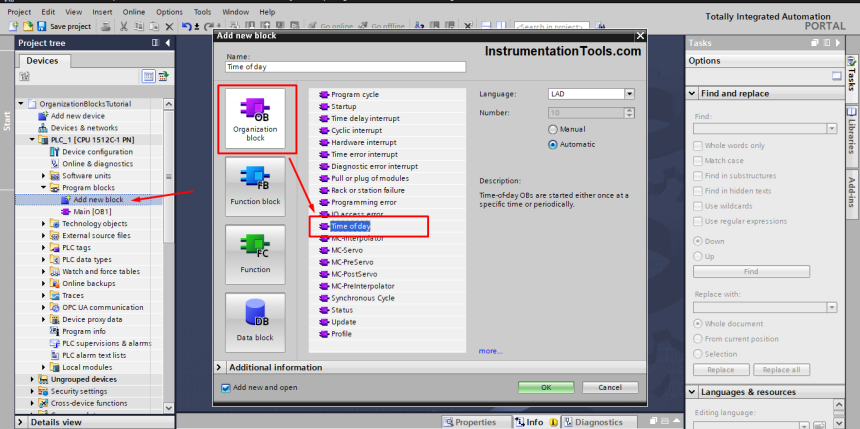
Task: Enable Match case checkbox
Action: (698, 161)
